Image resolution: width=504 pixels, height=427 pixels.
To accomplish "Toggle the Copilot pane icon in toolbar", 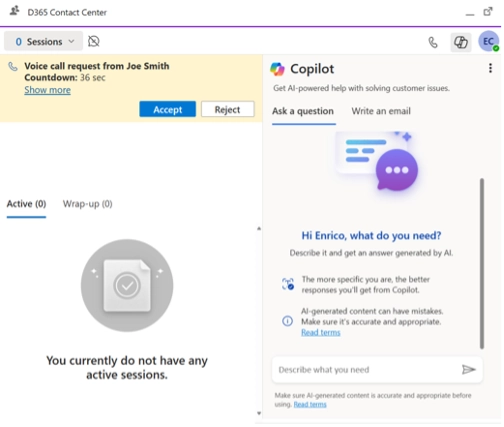I will point(461,42).
